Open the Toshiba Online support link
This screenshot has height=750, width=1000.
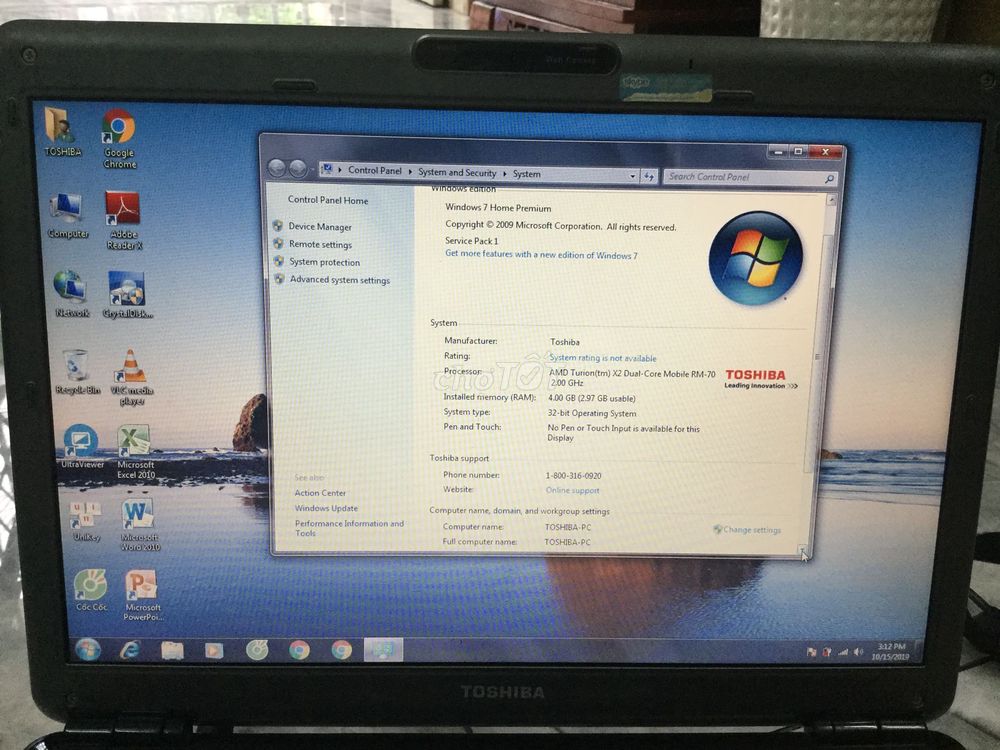click(x=572, y=490)
